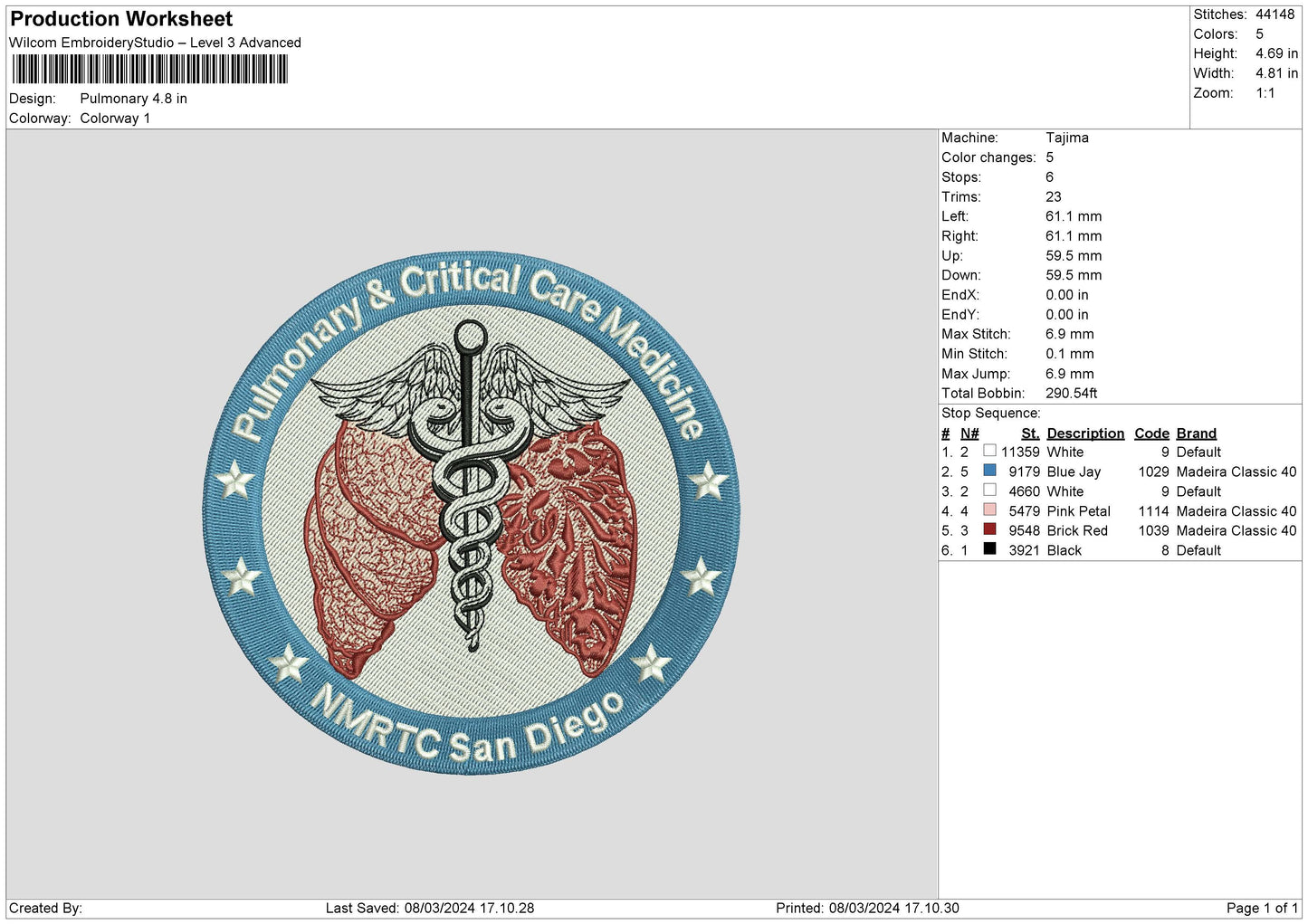Click the Left value '61.1 mm'

[1074, 216]
